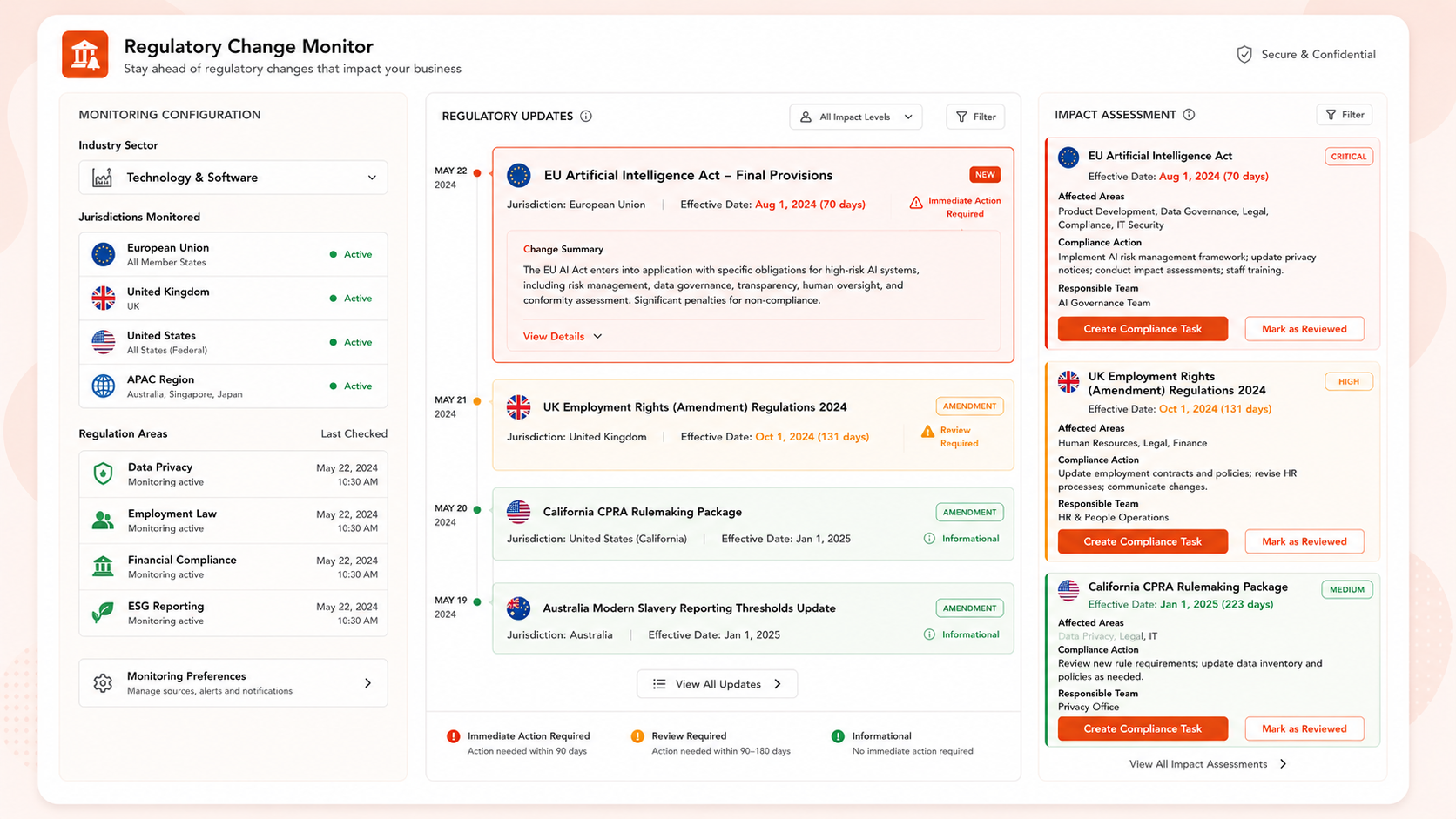Viewport: 1456px width, 819px height.
Task: Click the red Immediate Action Required legend icon
Action: tap(453, 736)
